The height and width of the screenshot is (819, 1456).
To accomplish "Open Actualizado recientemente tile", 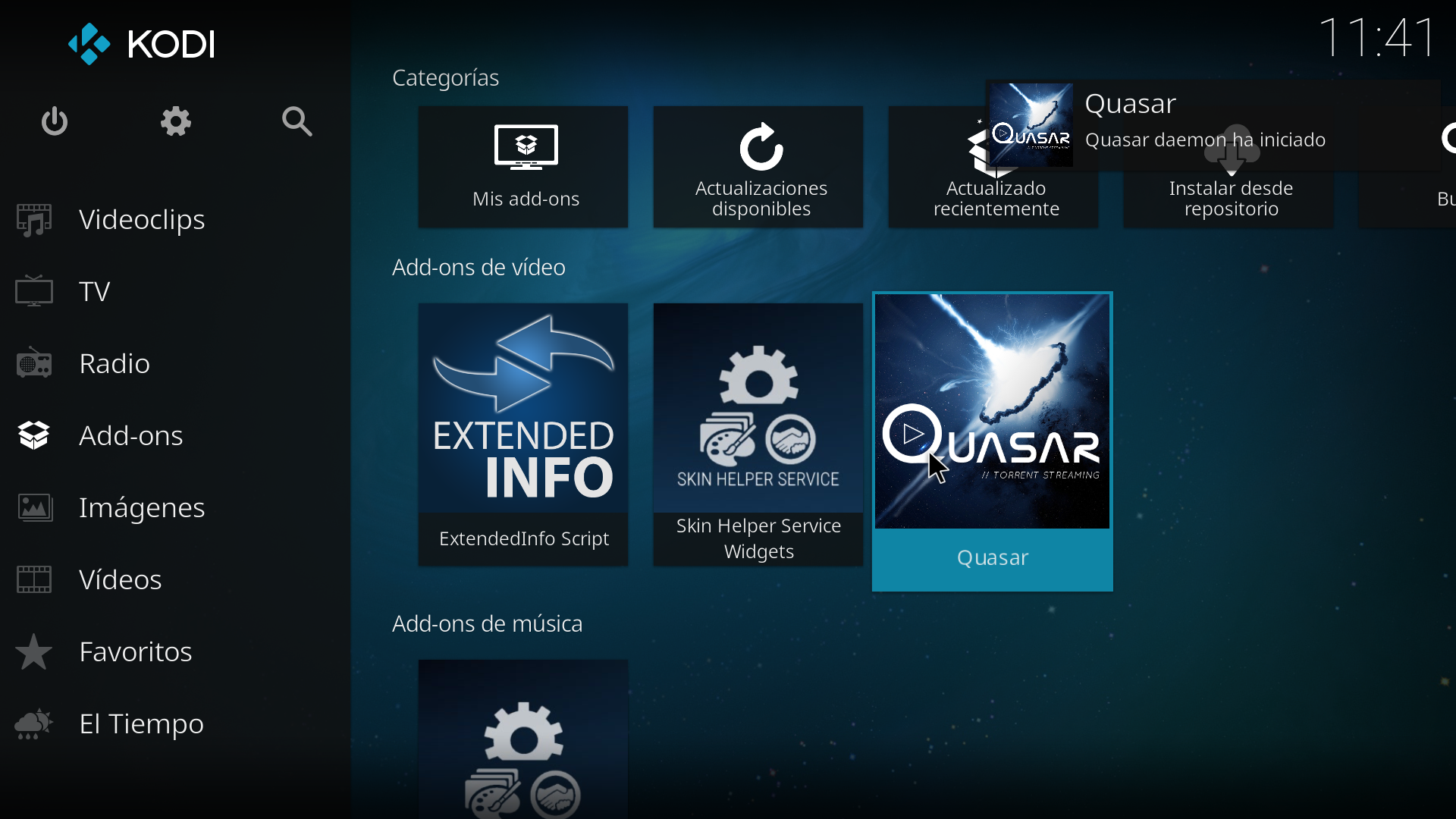I will point(993,167).
